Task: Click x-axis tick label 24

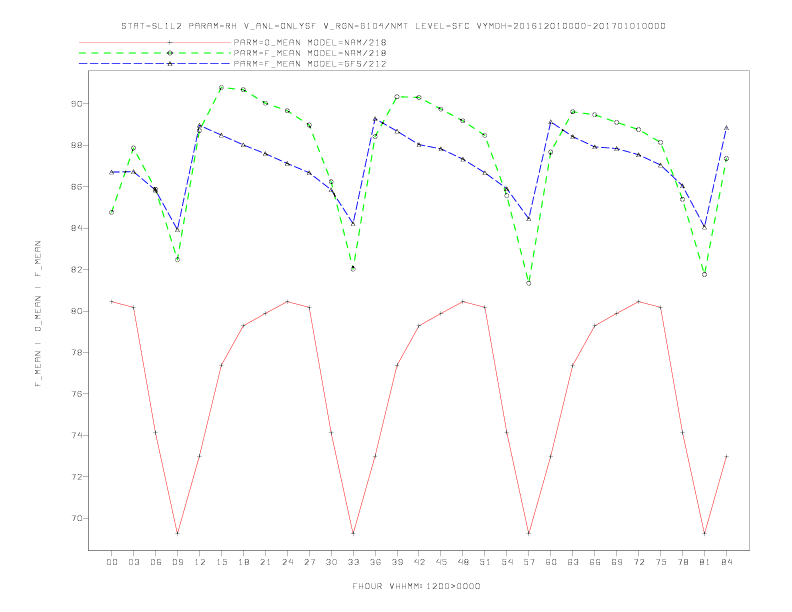Action: coord(287,562)
